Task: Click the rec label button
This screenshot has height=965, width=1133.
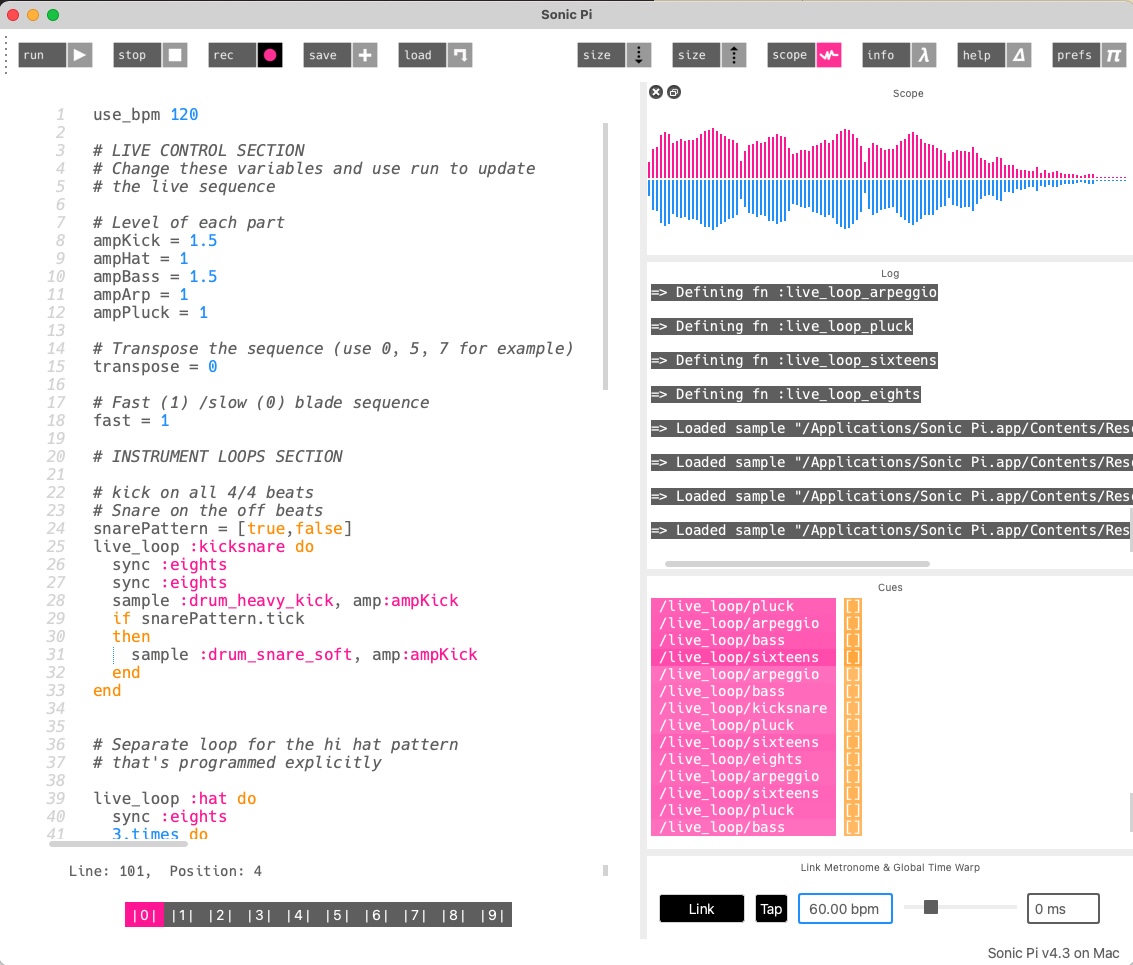Action: coord(232,55)
